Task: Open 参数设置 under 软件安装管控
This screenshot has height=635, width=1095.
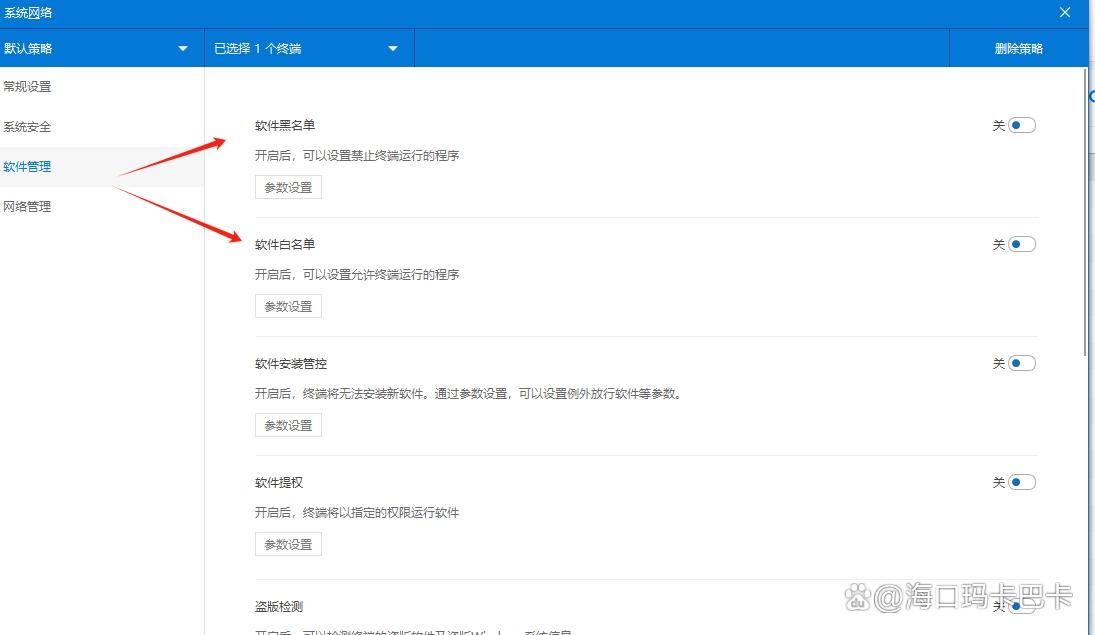Action: point(287,424)
